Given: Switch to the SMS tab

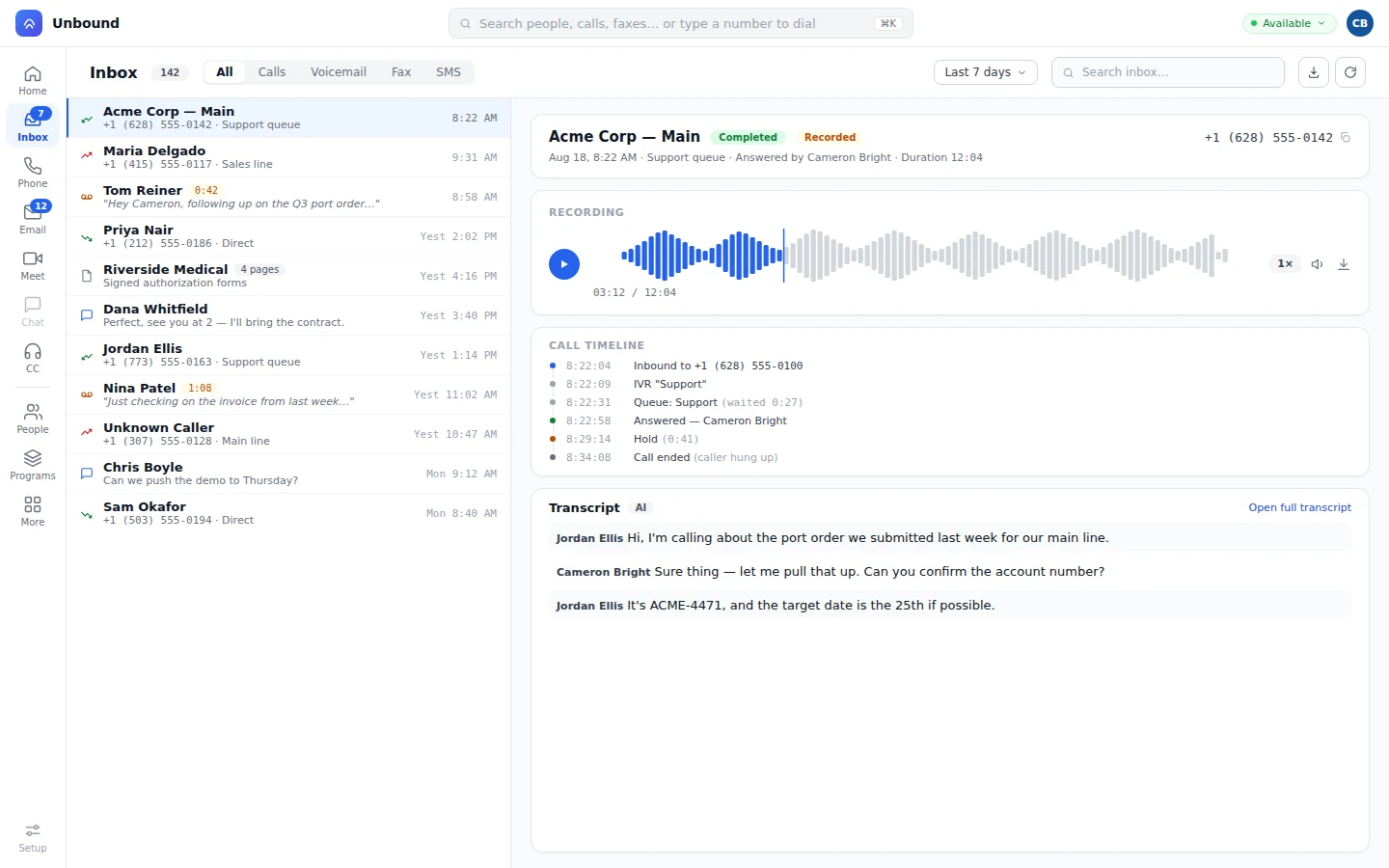Looking at the screenshot, I should [449, 72].
